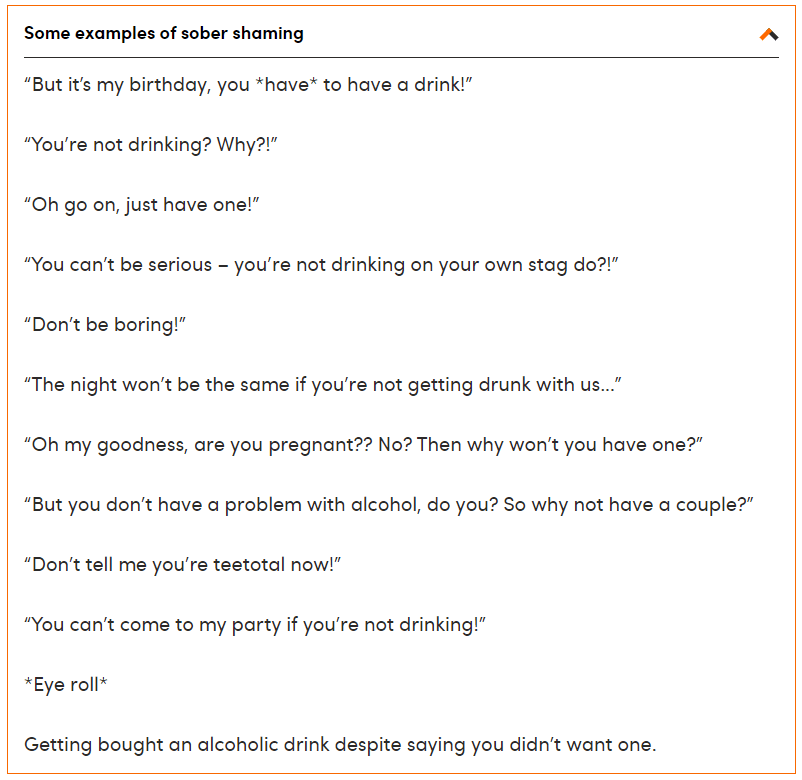Click the line "The night won't be the same"
This screenshot has width=802, height=780.
323,385
